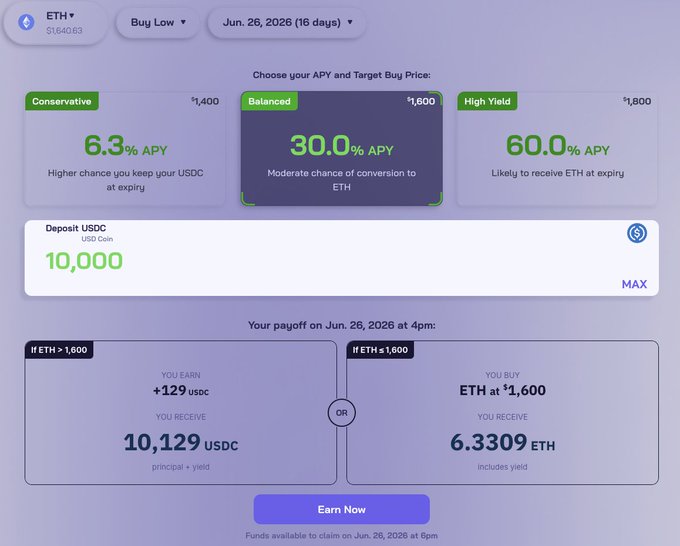Viewport: 680px width, 546px height.
Task: Click the USDC coin icon in deposit box
Action: pos(637,233)
